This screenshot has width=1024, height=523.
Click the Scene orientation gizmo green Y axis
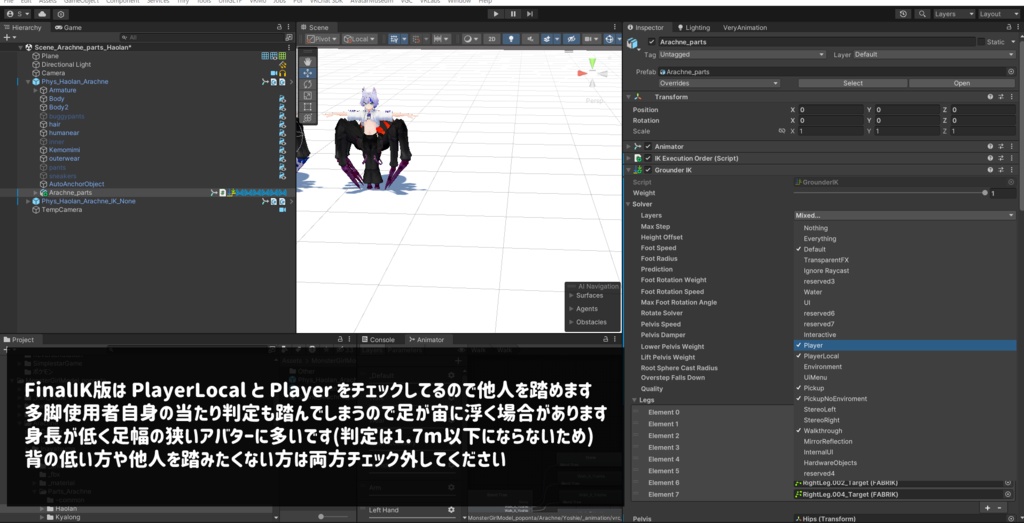point(592,63)
